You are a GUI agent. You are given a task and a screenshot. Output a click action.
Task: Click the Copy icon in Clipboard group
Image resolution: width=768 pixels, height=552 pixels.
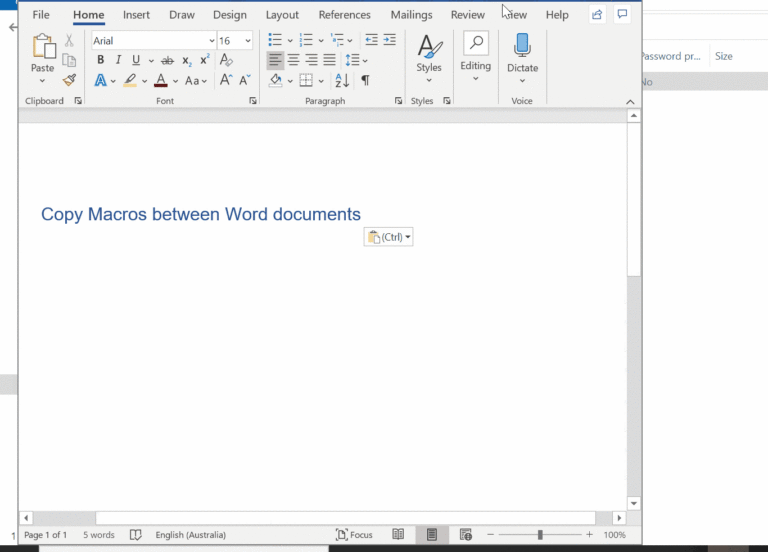(69, 60)
